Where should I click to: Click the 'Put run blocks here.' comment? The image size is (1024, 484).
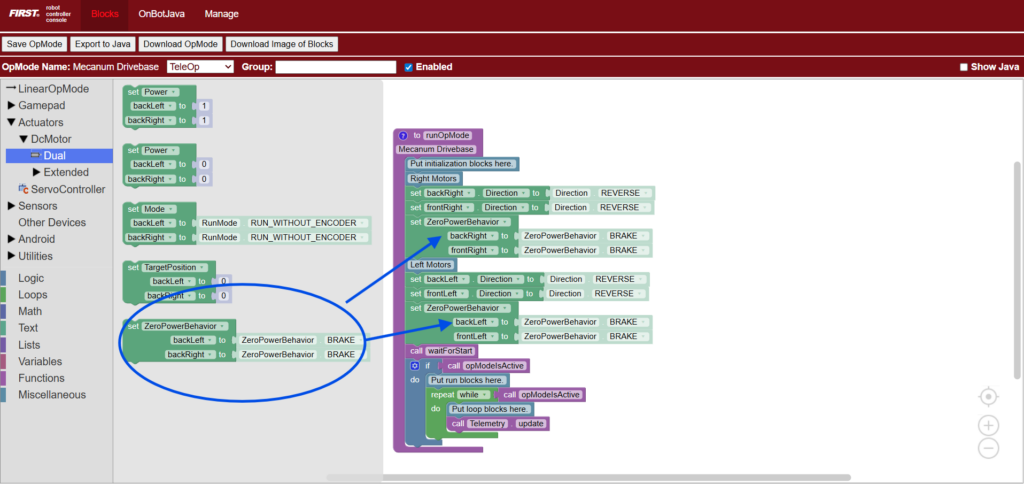point(468,380)
